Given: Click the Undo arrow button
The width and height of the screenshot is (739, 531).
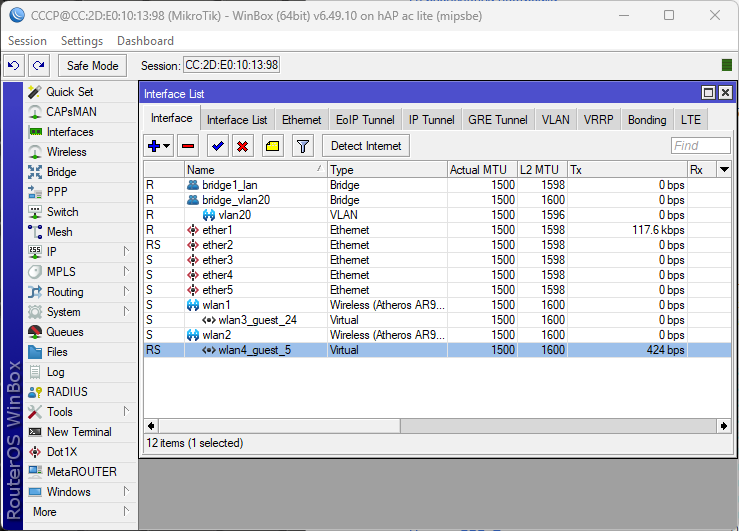Looking at the screenshot, I should (x=14, y=65).
